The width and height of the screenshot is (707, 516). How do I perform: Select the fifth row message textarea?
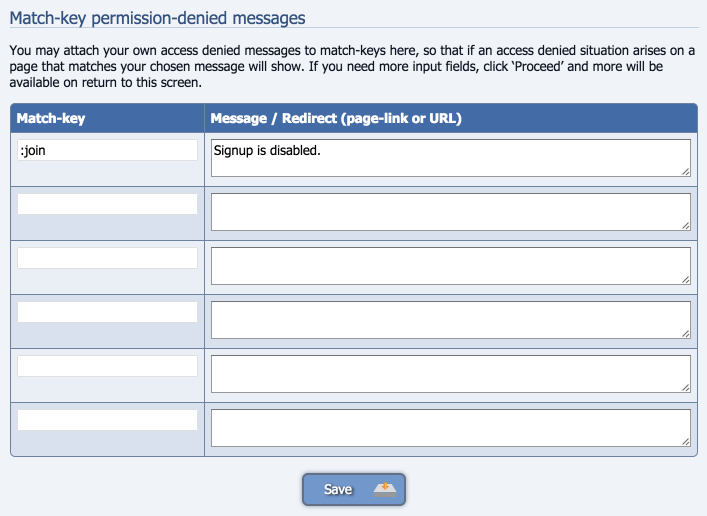[x=451, y=374]
